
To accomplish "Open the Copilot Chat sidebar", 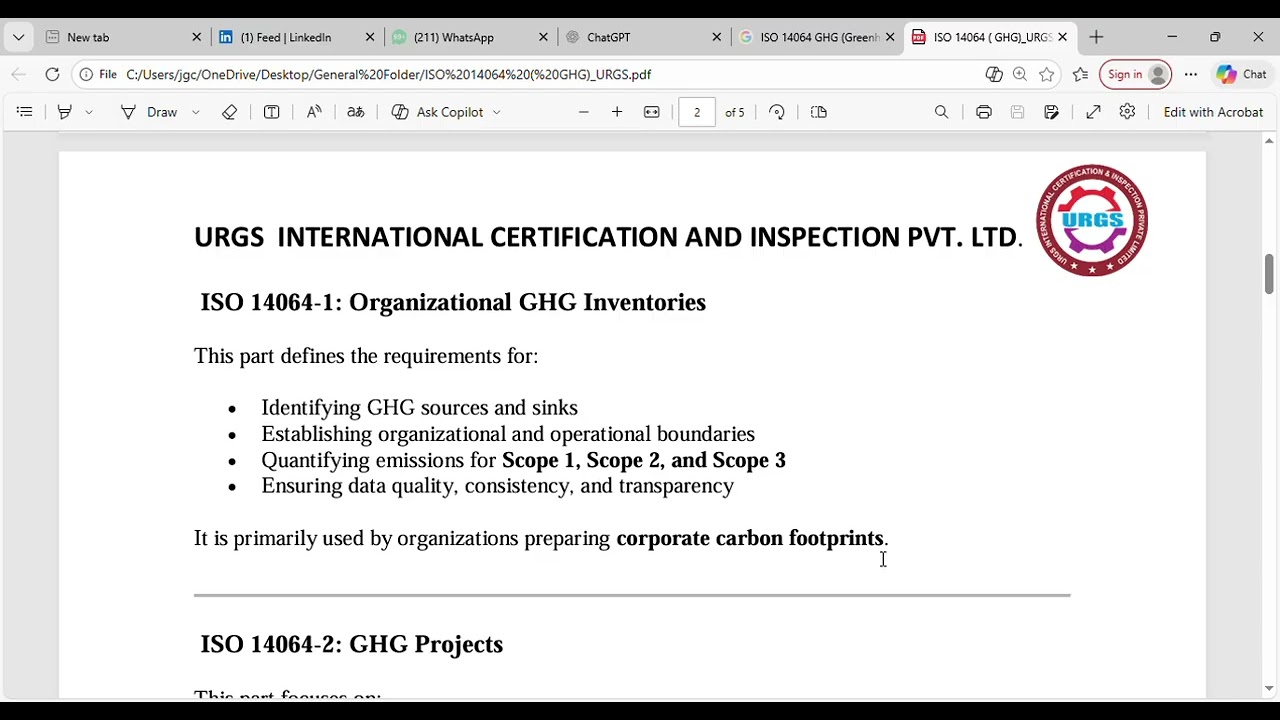I will pyautogui.click(x=1241, y=74).
